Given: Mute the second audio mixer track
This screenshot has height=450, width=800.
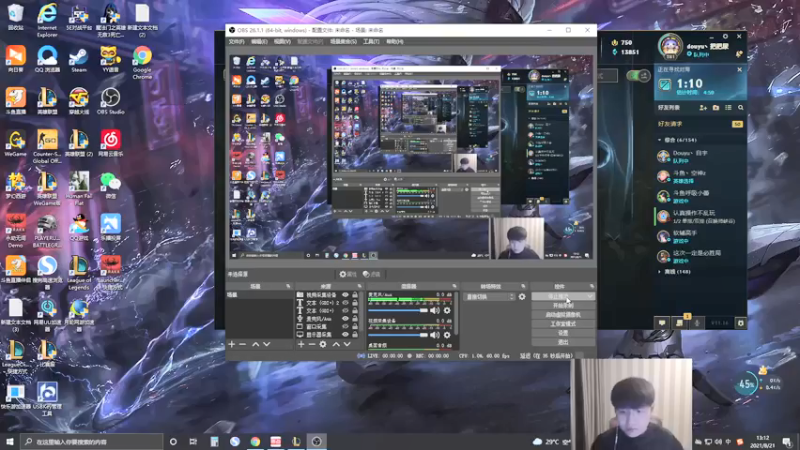Looking at the screenshot, I should point(435,335).
